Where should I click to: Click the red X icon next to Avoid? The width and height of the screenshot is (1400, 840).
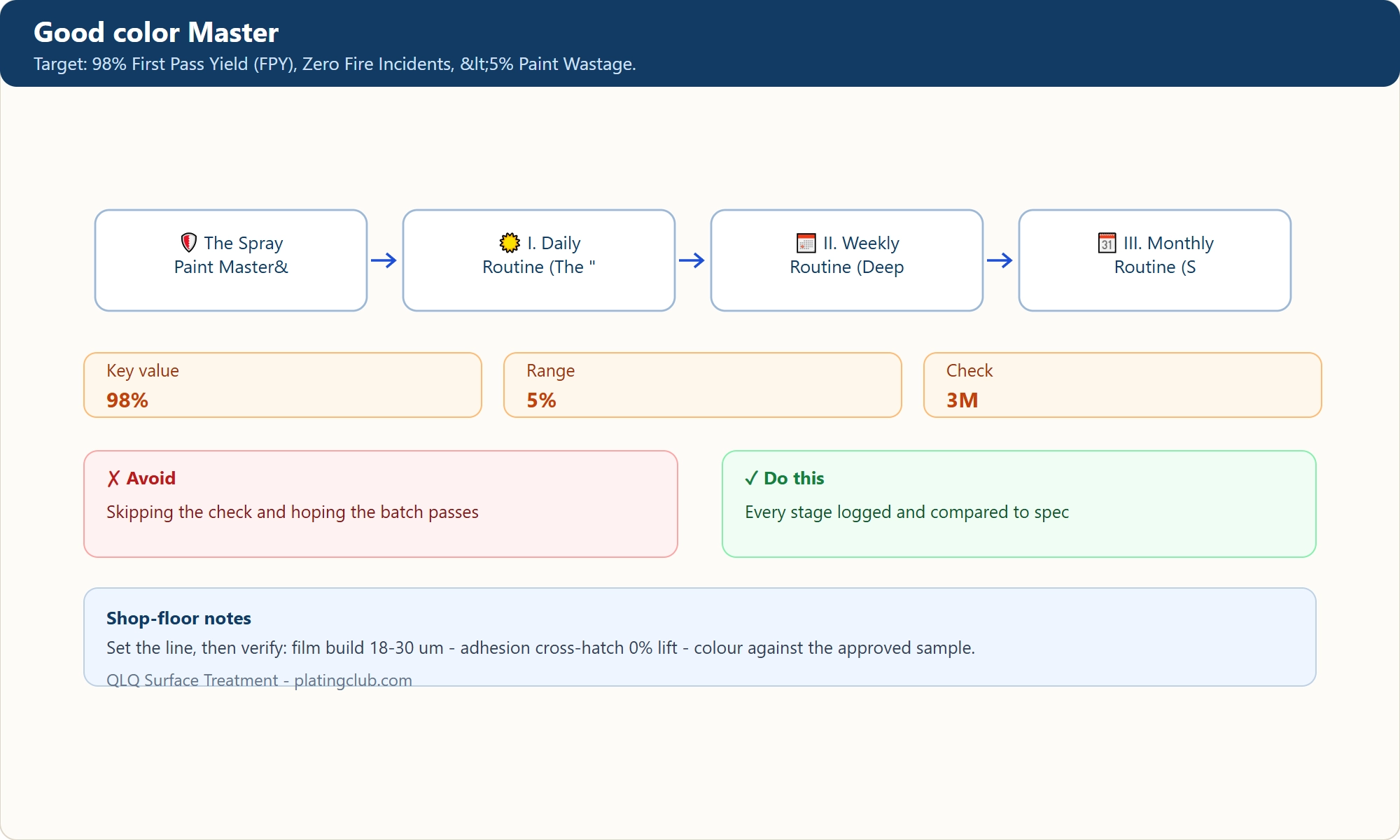tap(113, 478)
